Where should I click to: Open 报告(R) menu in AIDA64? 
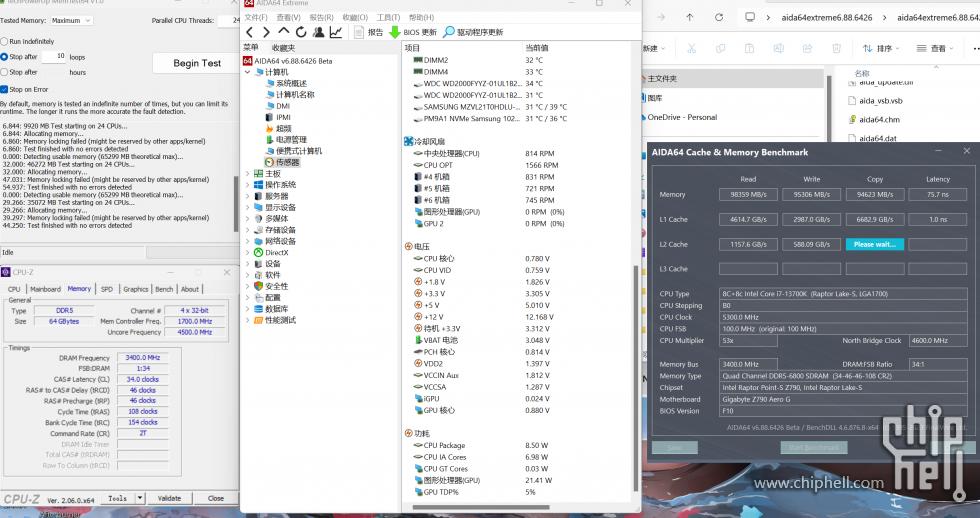pyautogui.click(x=322, y=17)
